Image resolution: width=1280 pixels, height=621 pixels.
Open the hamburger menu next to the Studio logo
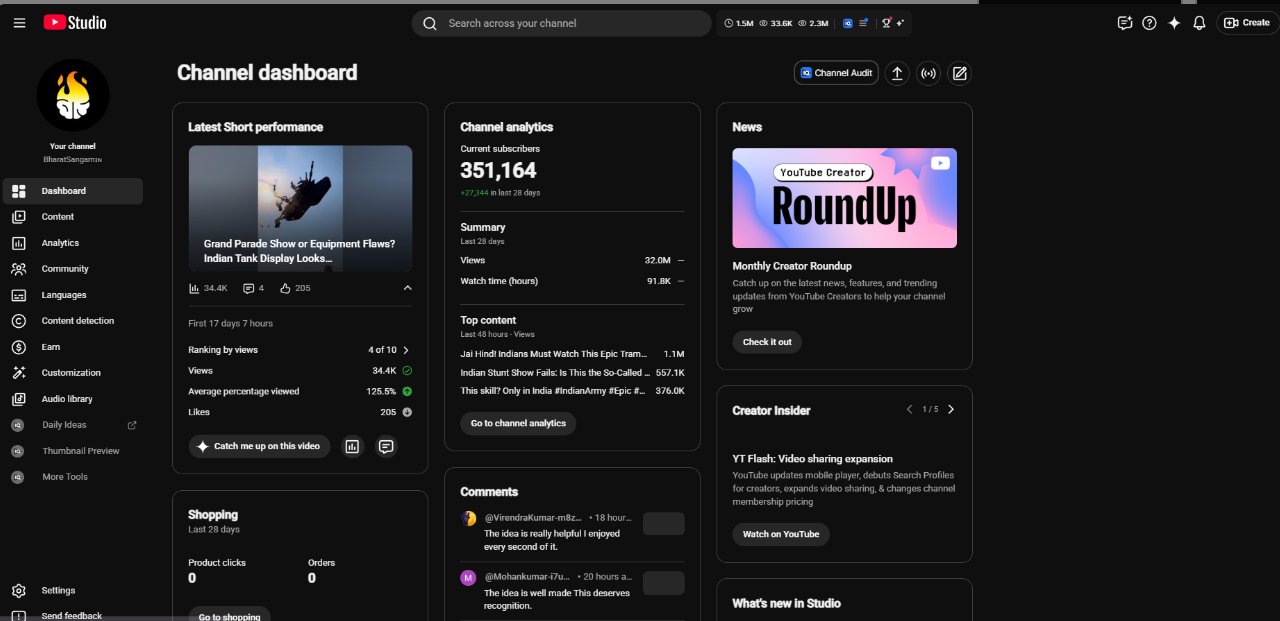point(19,23)
